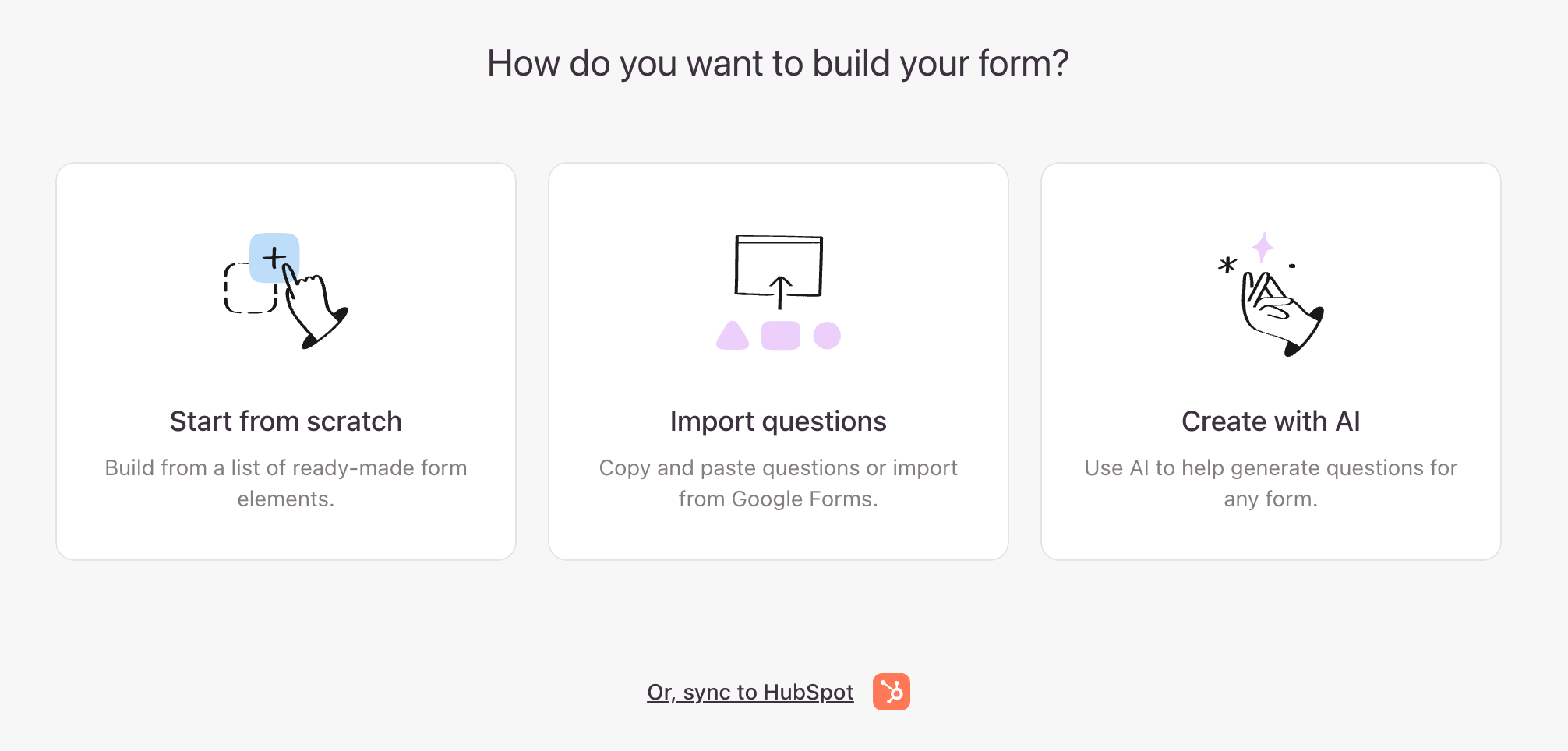Image resolution: width=1568 pixels, height=751 pixels.
Task: Click the blue plus square icon
Action: click(x=274, y=257)
